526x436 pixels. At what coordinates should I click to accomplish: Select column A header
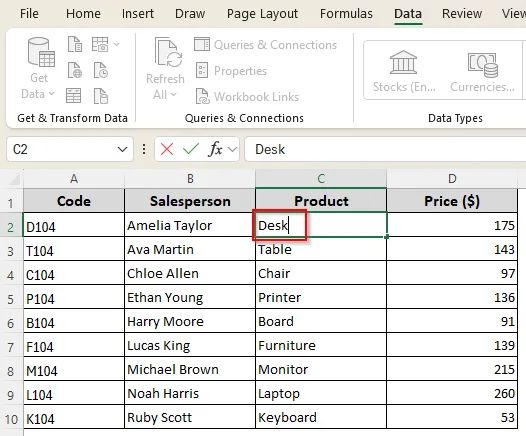tap(74, 179)
